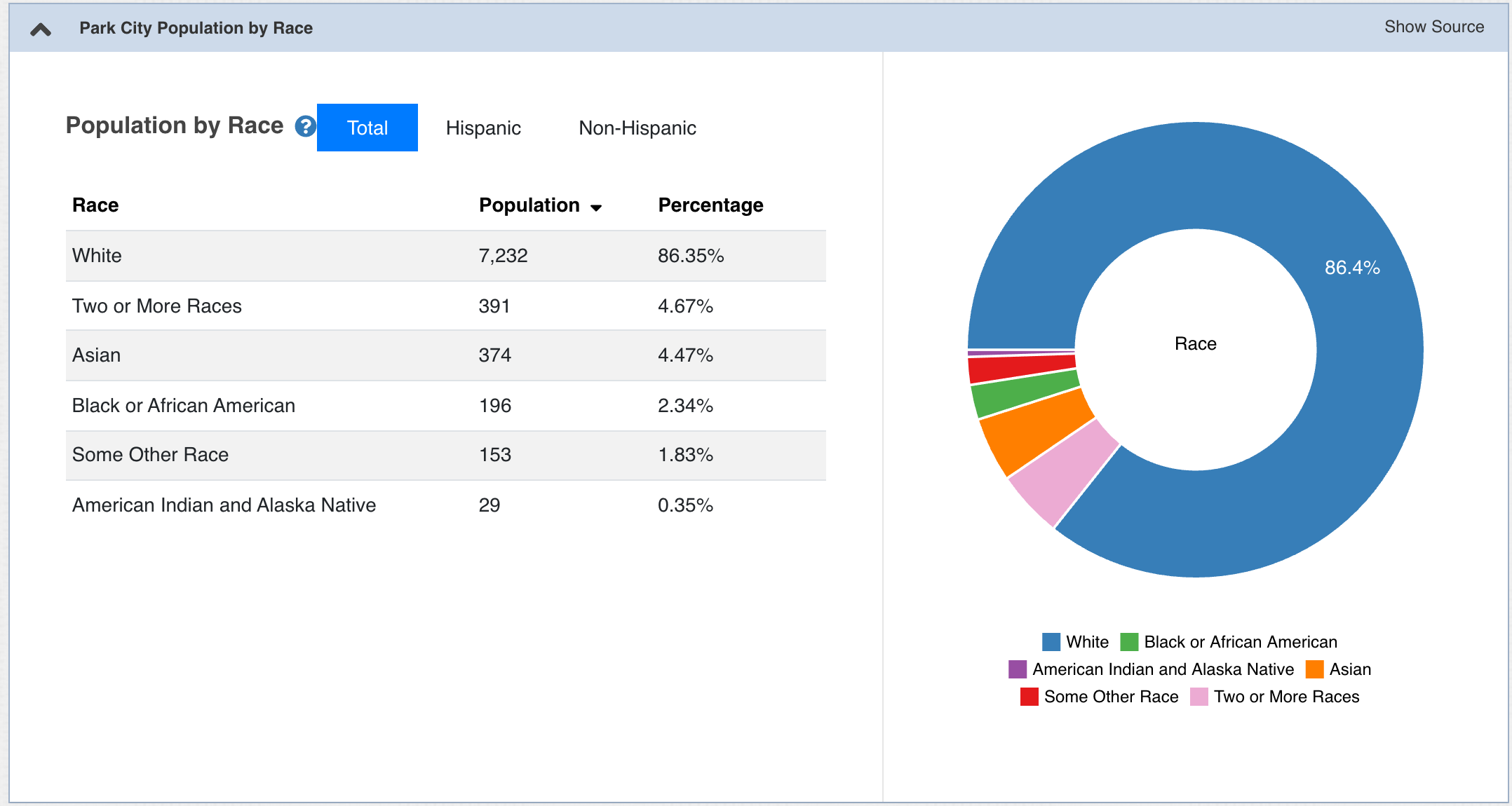The width and height of the screenshot is (1512, 806).
Task: Open the Population by Race help icon
Action: [306, 126]
